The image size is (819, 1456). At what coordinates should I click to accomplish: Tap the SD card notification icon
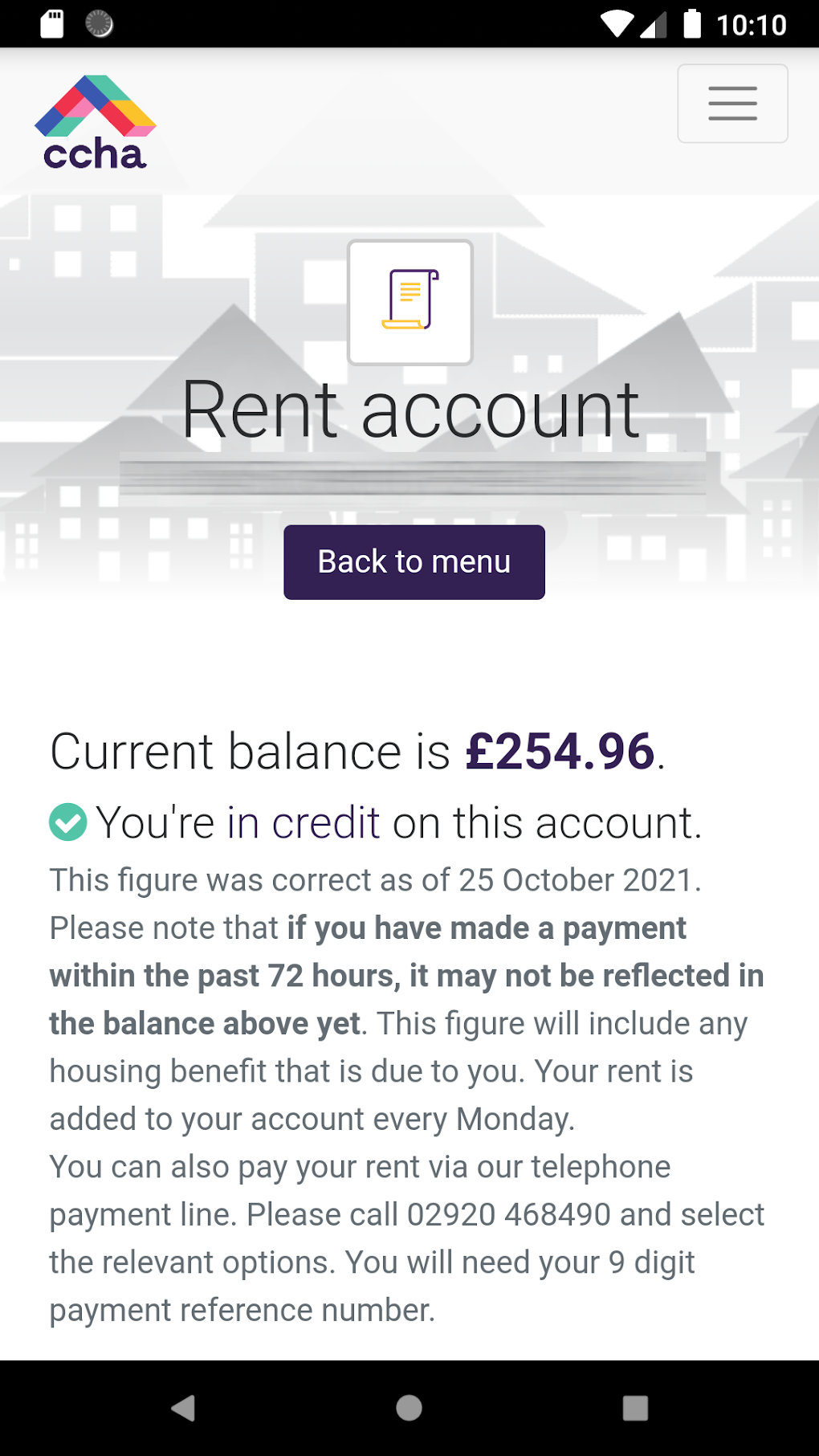52,24
